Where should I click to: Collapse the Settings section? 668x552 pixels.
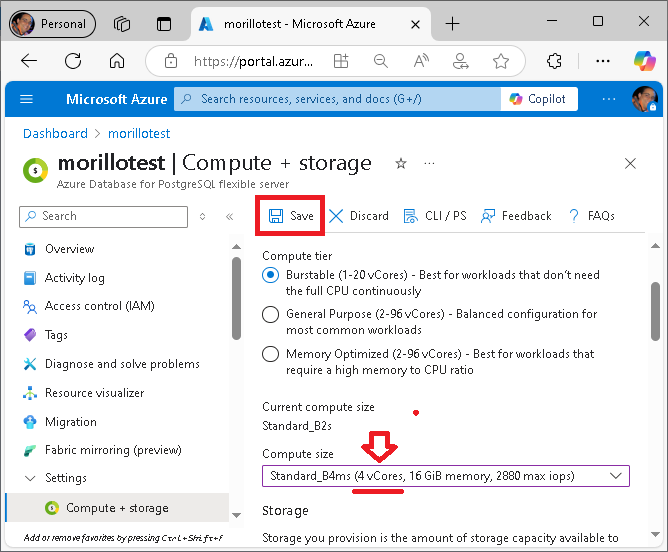pyautogui.click(x=30, y=478)
